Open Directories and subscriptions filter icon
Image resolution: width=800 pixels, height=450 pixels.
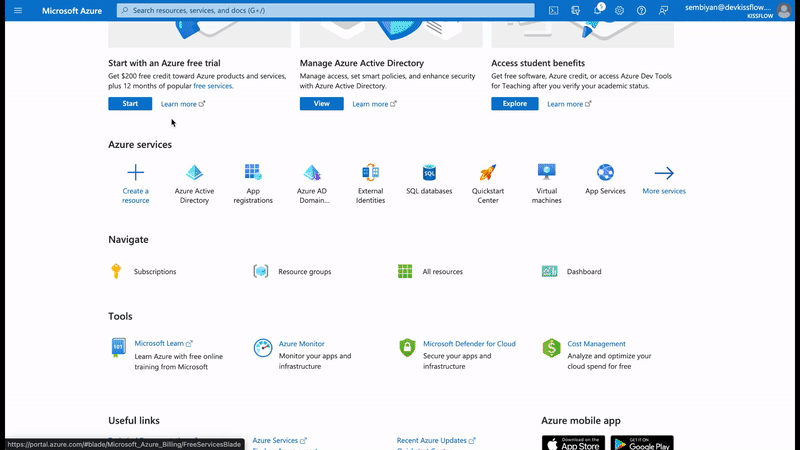(576, 10)
